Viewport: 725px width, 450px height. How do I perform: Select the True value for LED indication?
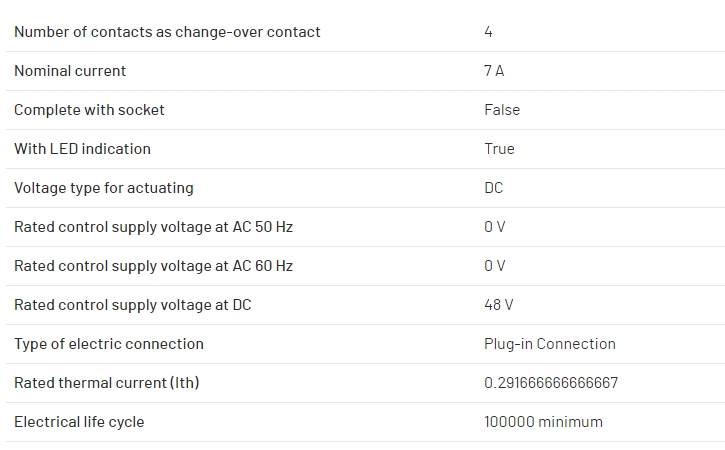tap(499, 148)
